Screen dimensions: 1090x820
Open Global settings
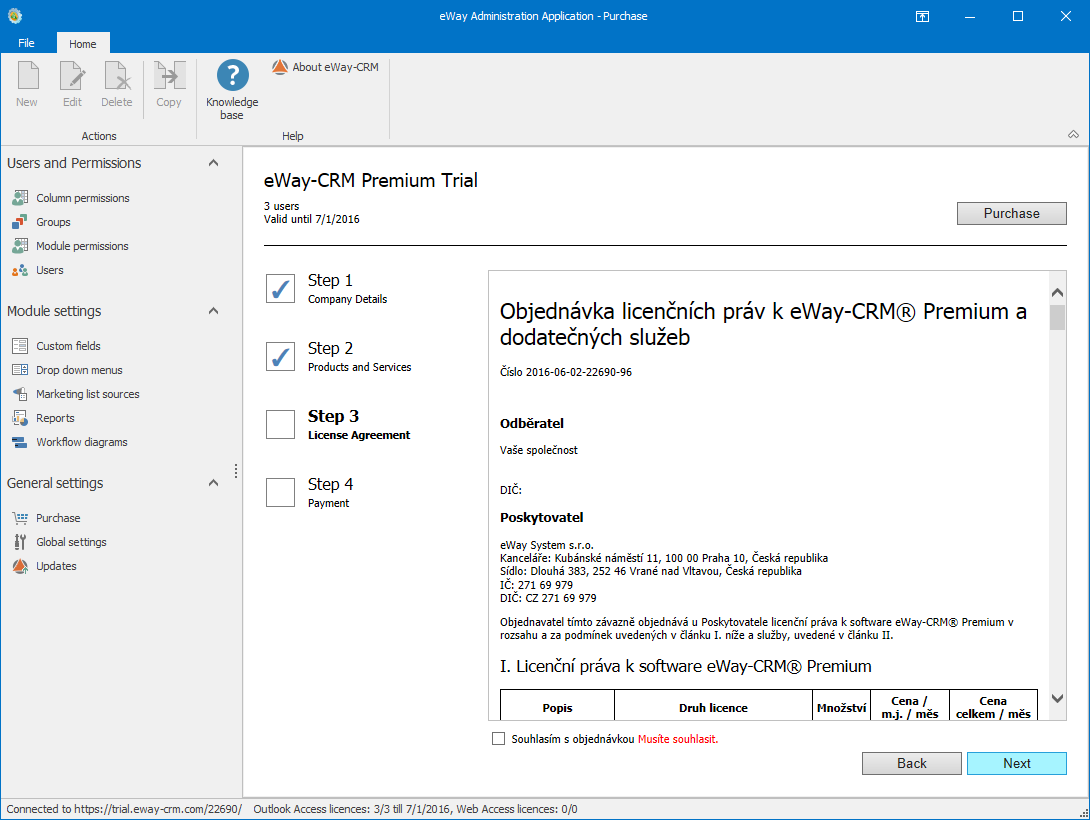59,542
